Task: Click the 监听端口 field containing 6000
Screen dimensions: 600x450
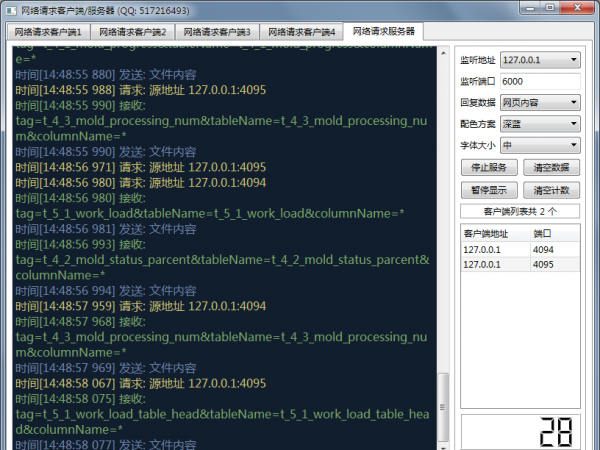Action: click(x=539, y=81)
